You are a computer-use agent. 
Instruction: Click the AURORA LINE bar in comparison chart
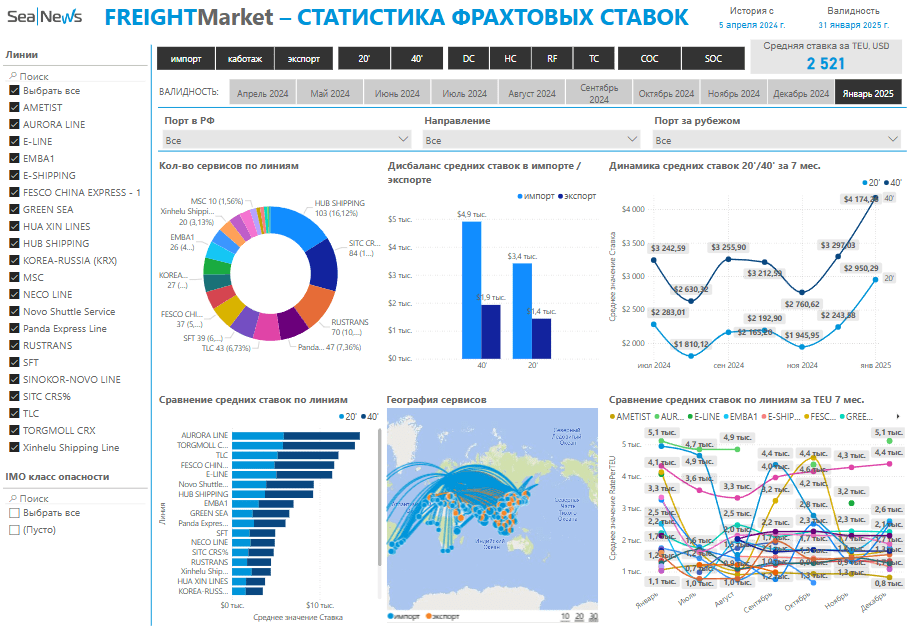pyautogui.click(x=296, y=435)
